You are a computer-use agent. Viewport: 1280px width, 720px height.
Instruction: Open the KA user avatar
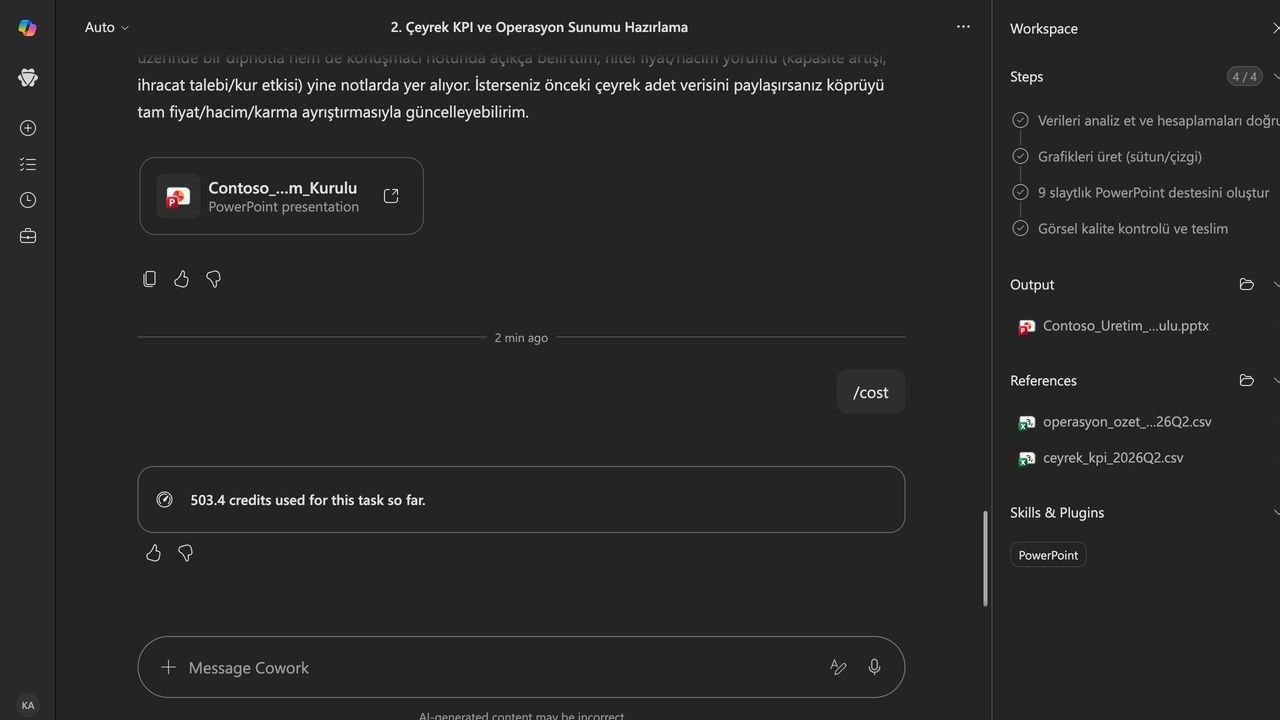coord(28,705)
